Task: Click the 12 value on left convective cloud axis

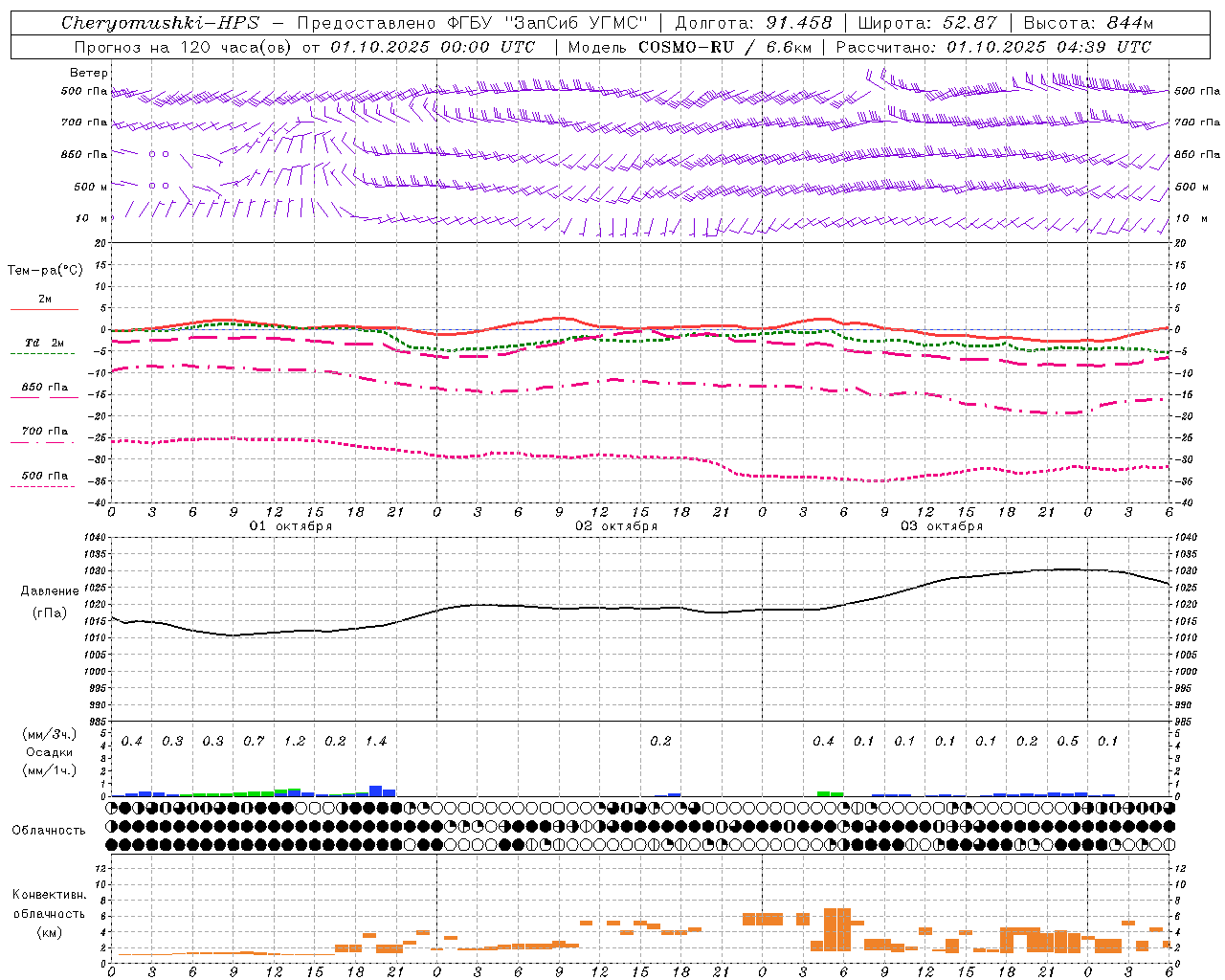Action: coord(100,868)
